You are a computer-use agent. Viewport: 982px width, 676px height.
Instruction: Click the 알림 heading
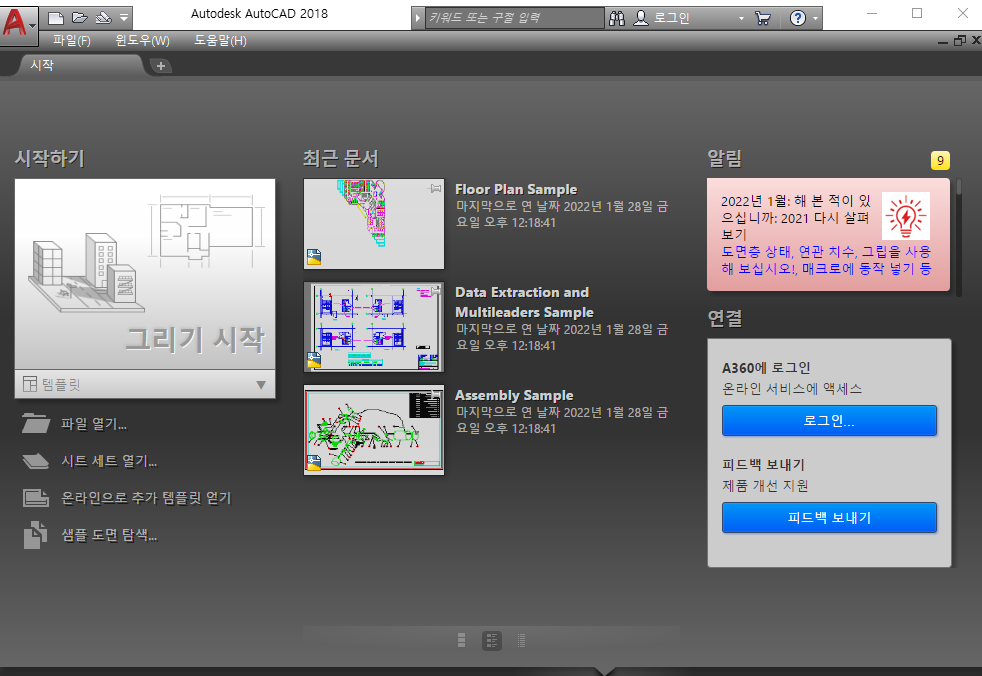point(725,159)
